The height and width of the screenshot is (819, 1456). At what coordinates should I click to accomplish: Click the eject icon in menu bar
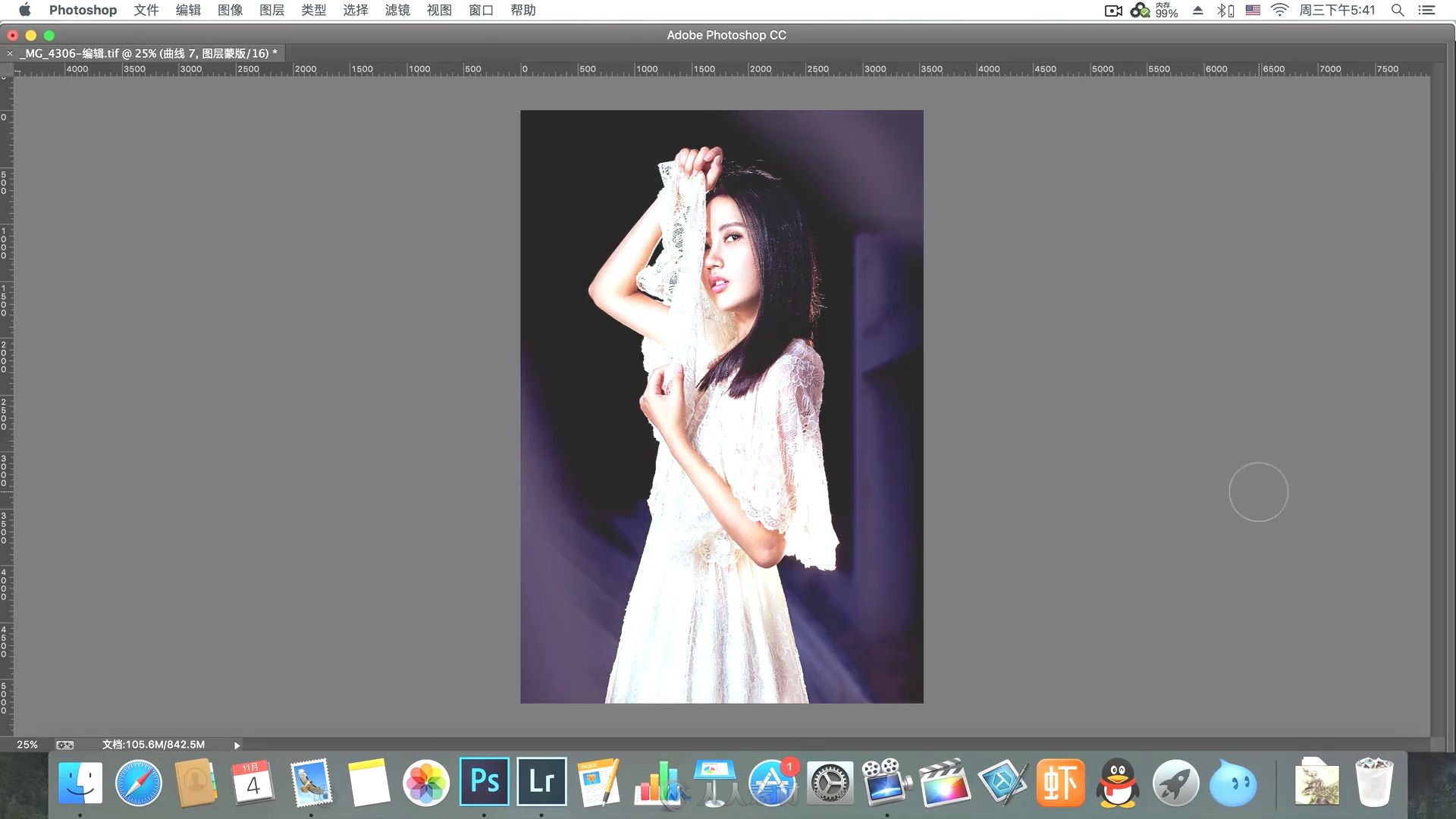(x=1198, y=10)
